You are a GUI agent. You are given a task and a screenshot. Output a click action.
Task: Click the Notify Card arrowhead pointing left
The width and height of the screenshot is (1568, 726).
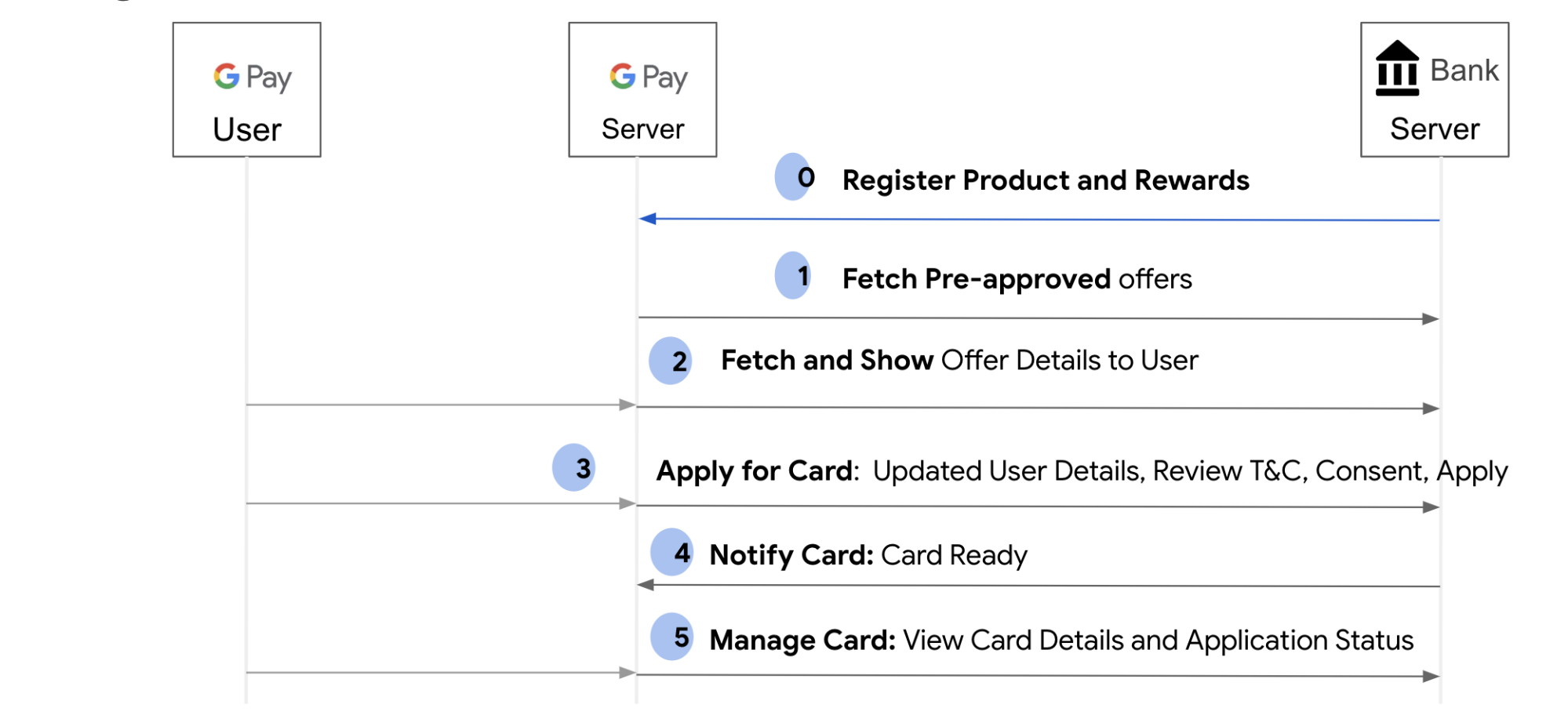coord(646,585)
